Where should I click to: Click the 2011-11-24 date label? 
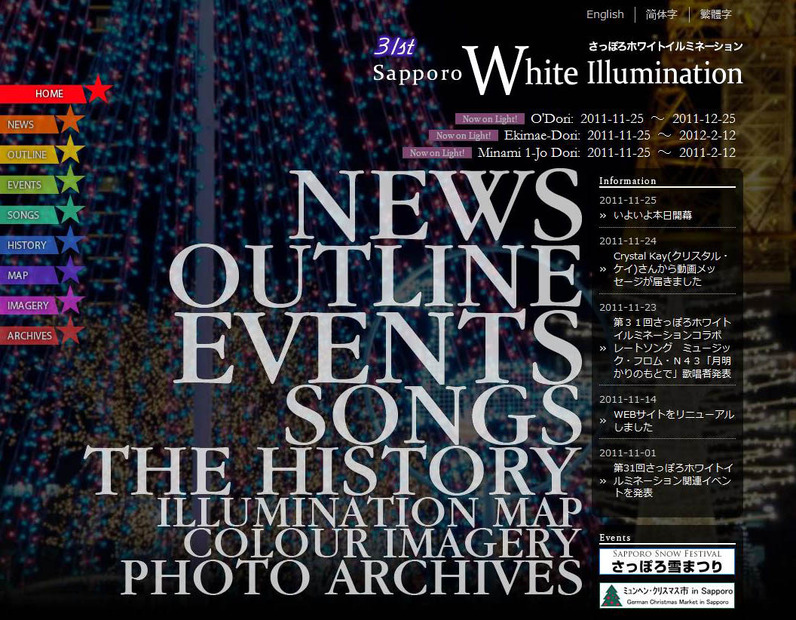coord(627,241)
